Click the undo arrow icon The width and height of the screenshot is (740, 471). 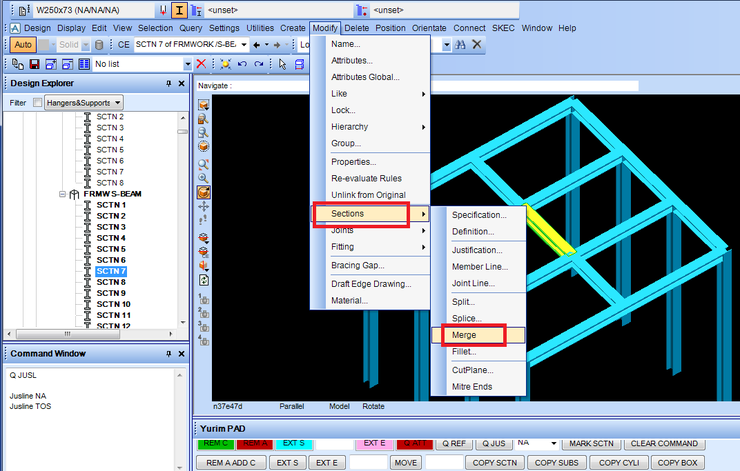coord(243,64)
